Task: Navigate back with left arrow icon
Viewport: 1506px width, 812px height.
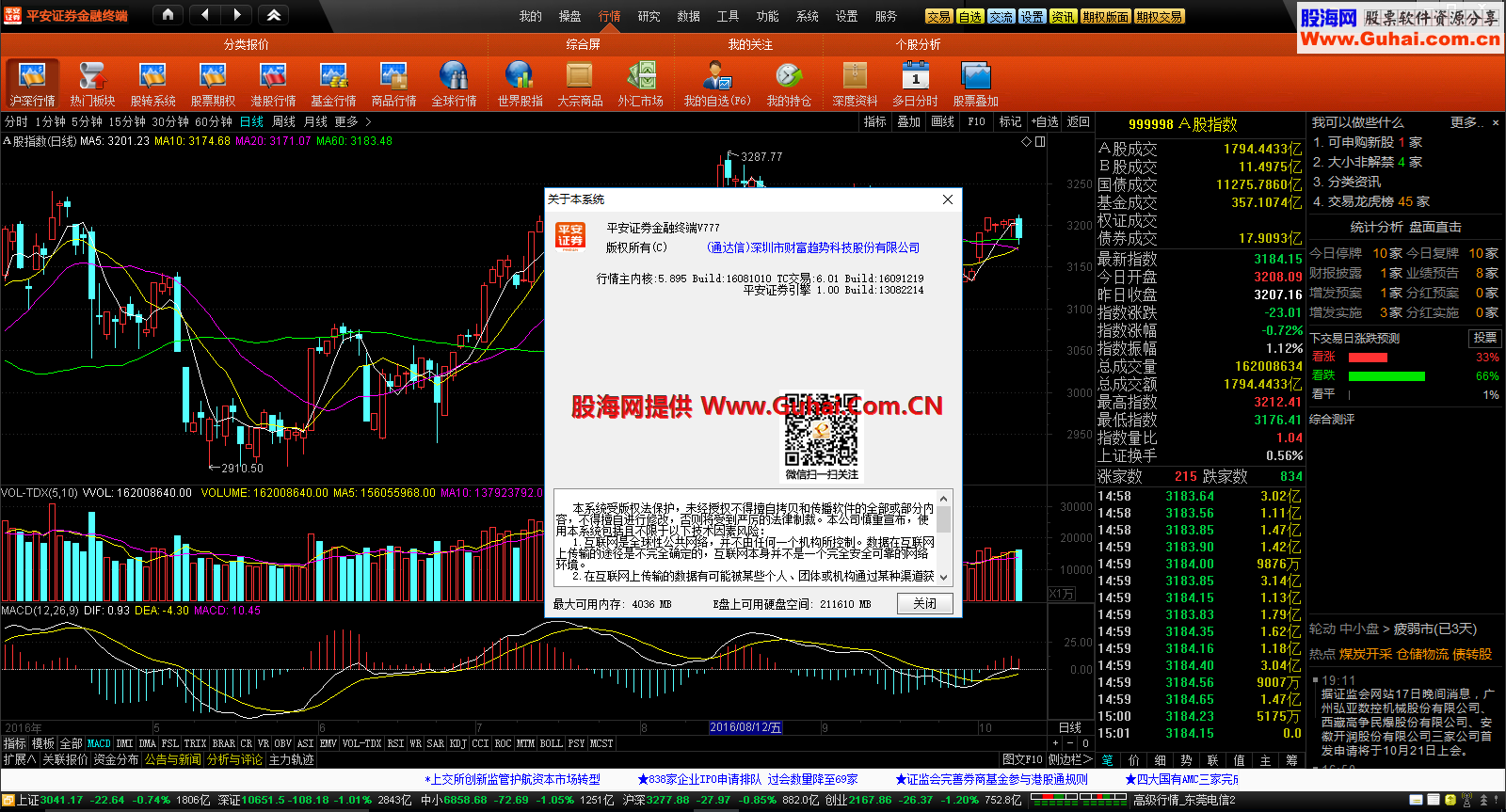Action: click(x=205, y=15)
